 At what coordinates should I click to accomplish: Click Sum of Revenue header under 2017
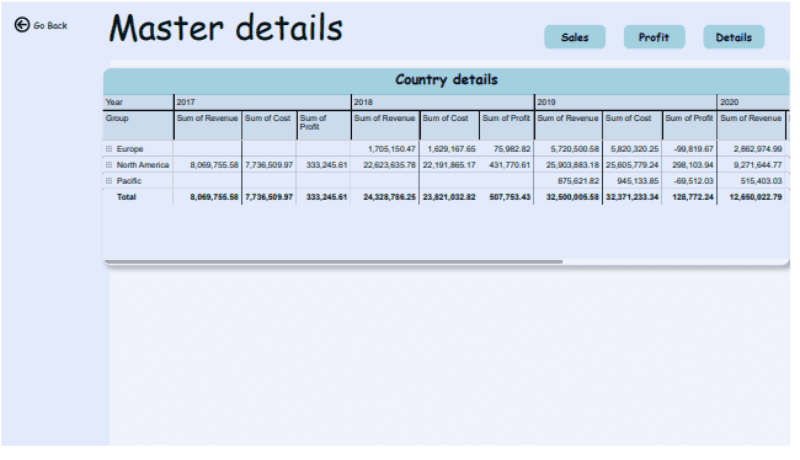click(x=209, y=119)
